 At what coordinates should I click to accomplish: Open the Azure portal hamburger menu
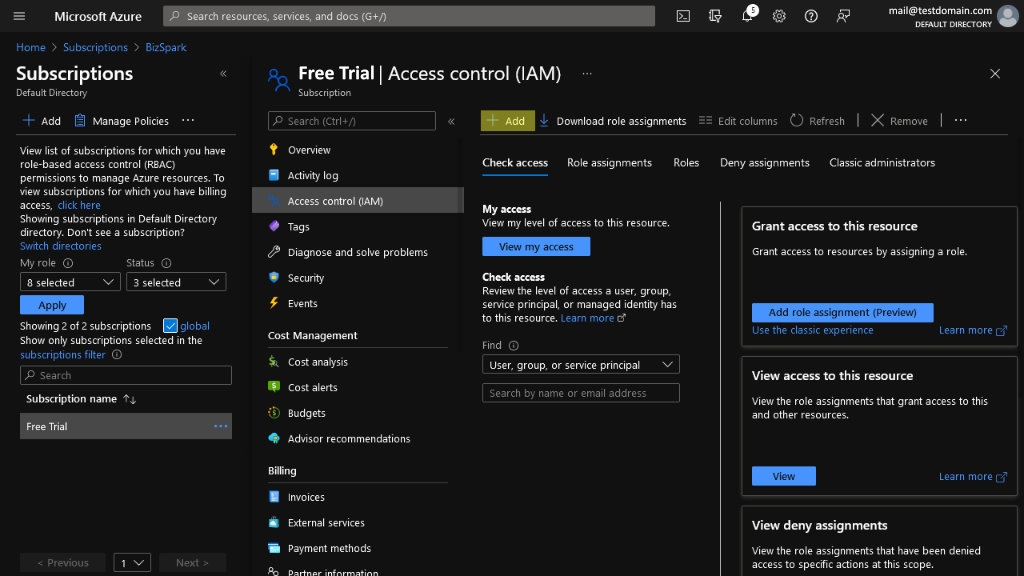19,16
